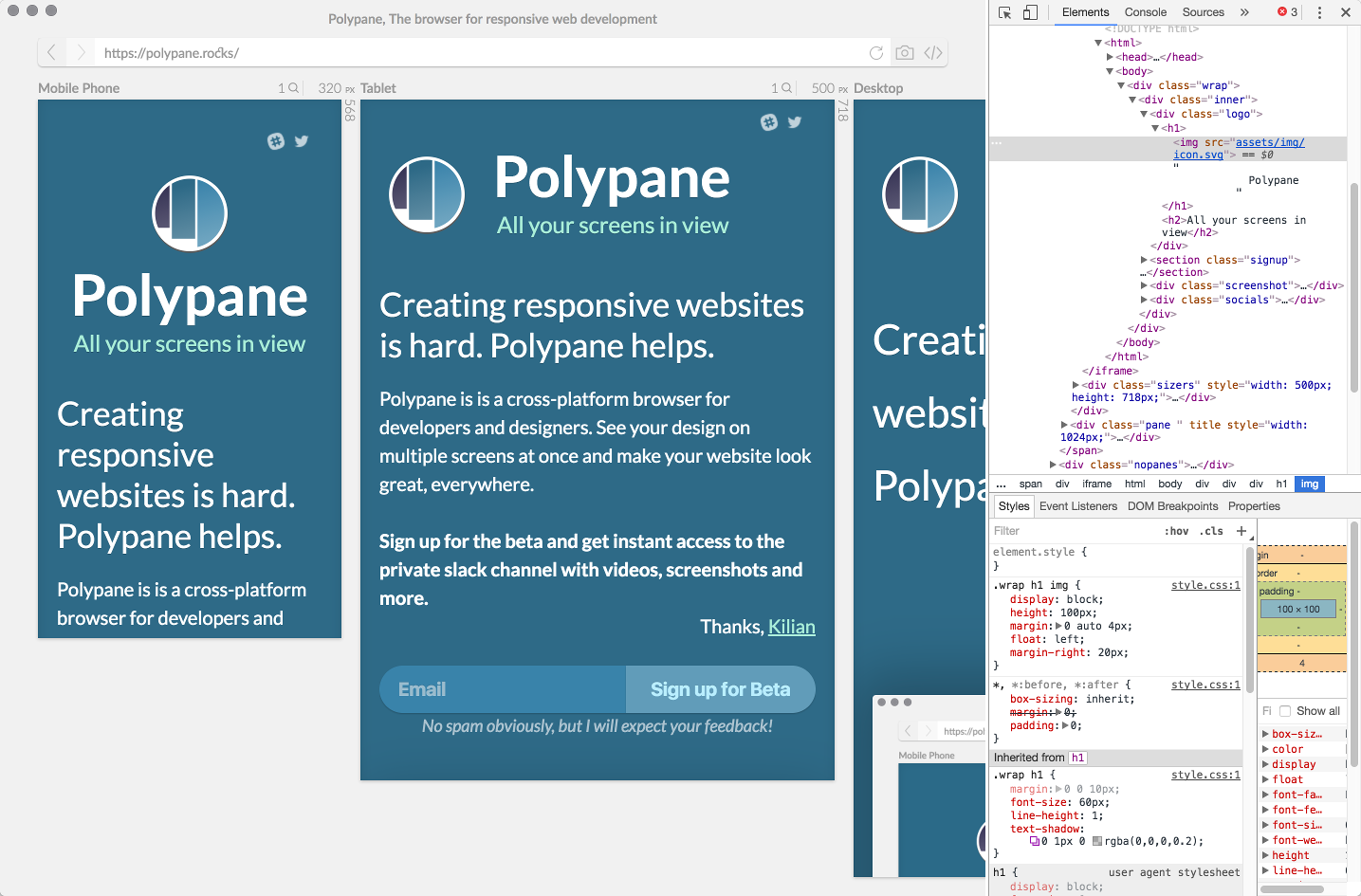Expand the head element in the DOM tree
Screen dimensions: 1361x896
1111,57
